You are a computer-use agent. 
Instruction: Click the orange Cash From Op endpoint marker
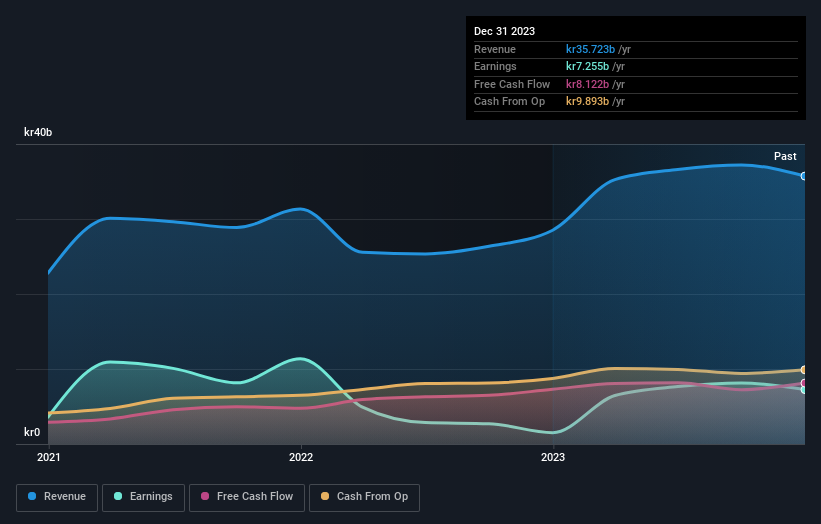click(804, 370)
